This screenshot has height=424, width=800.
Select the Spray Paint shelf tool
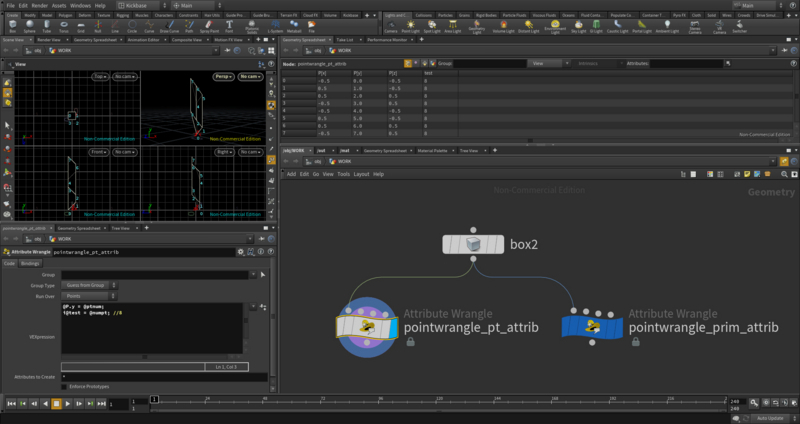[x=209, y=26]
